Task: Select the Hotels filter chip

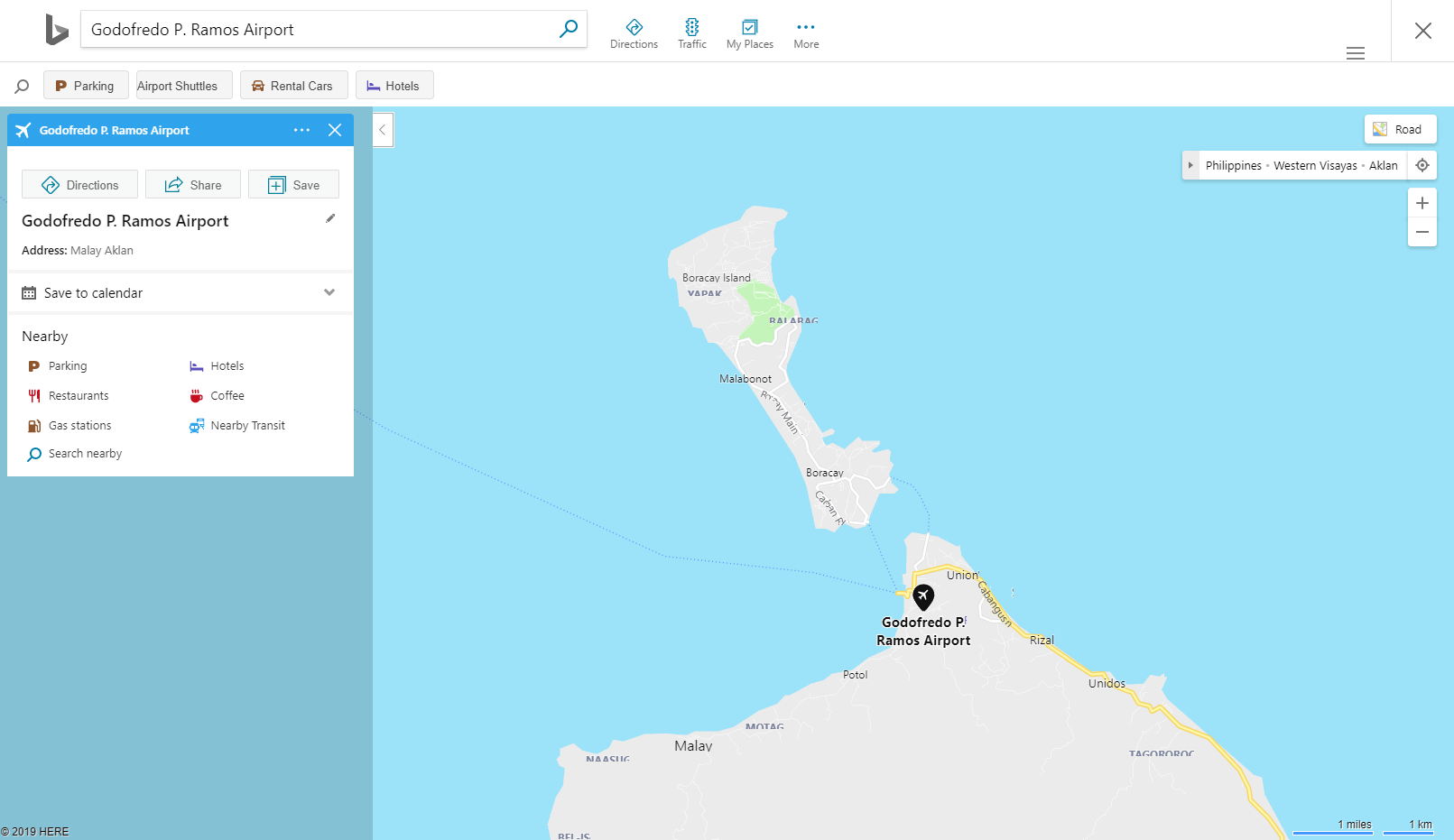Action: coord(394,85)
